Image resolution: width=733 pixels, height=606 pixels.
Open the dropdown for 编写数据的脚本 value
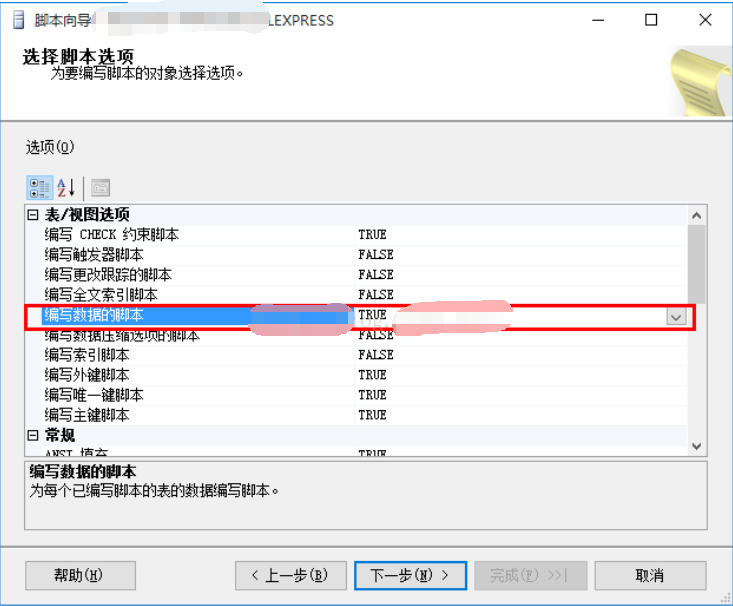tap(676, 316)
